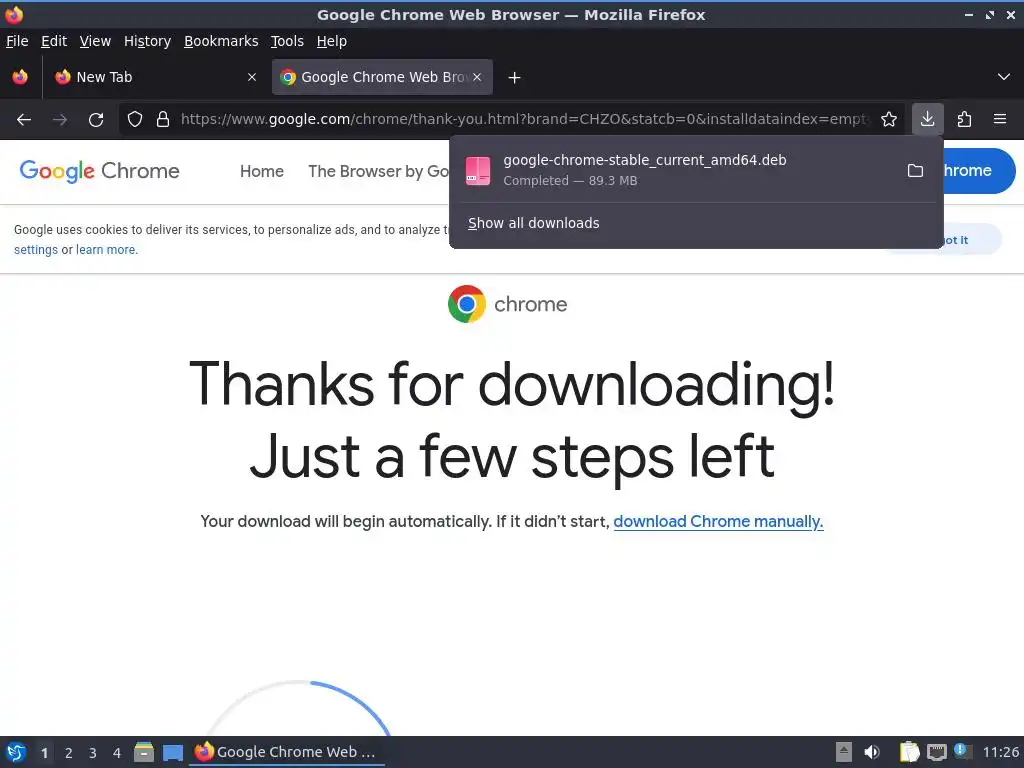Viewport: 1024px width, 768px height.
Task: Switch to the New Tab tab
Action: pos(155,77)
